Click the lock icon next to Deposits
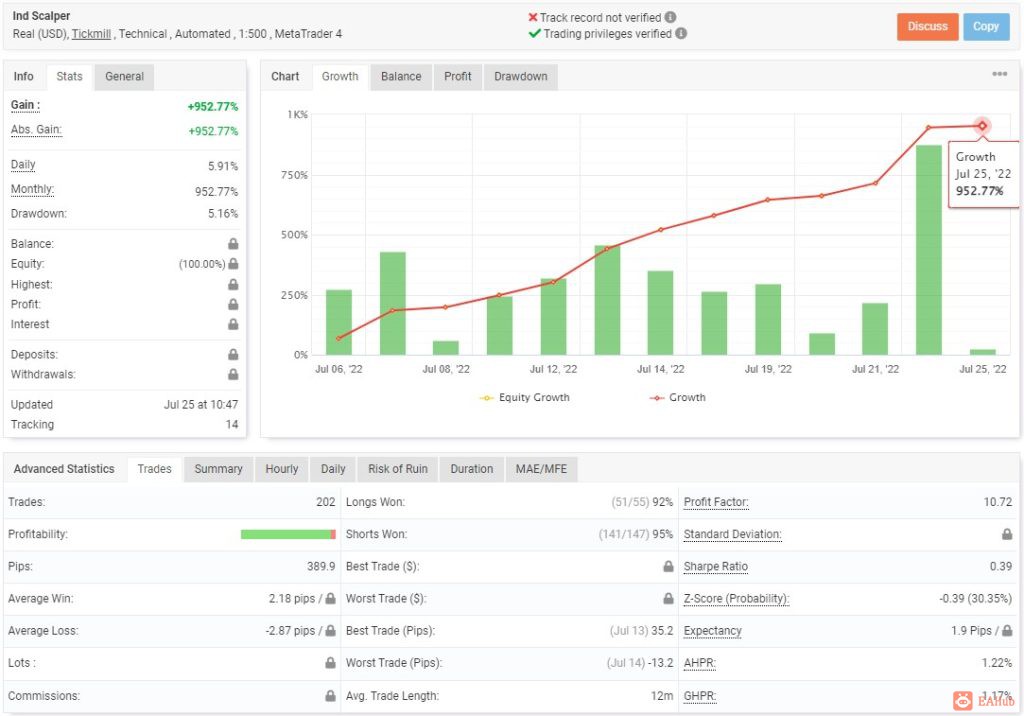This screenshot has height=716, width=1024. tap(233, 354)
